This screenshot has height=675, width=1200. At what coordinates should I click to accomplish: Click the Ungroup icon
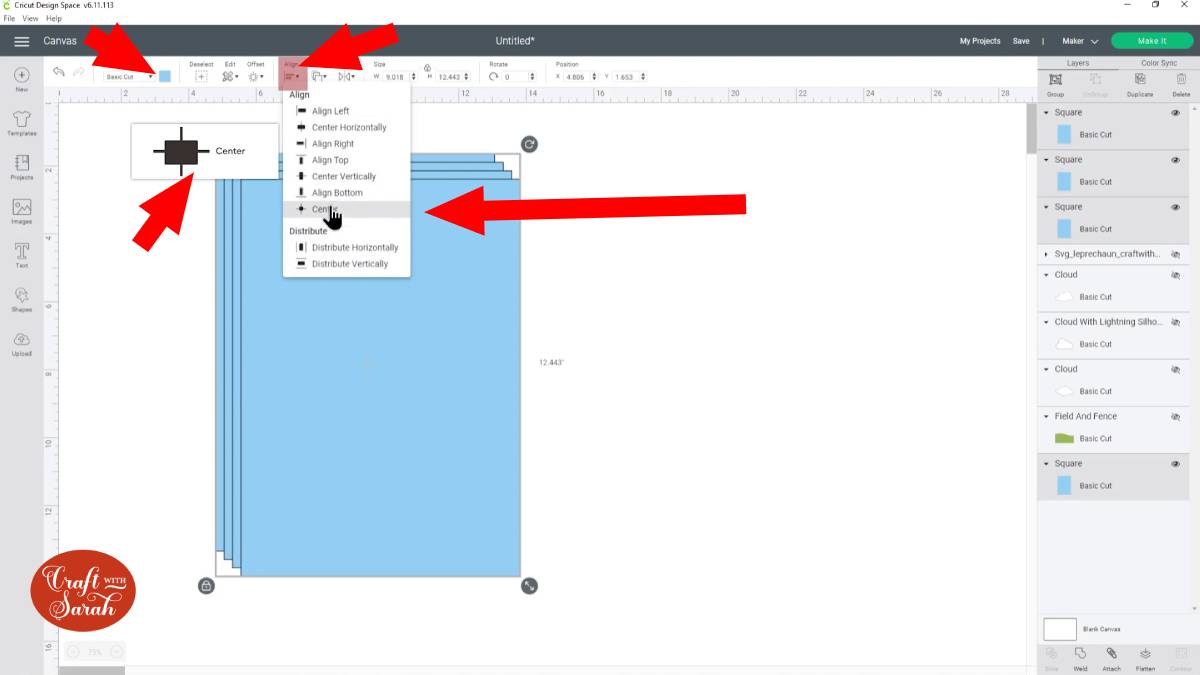click(1096, 83)
